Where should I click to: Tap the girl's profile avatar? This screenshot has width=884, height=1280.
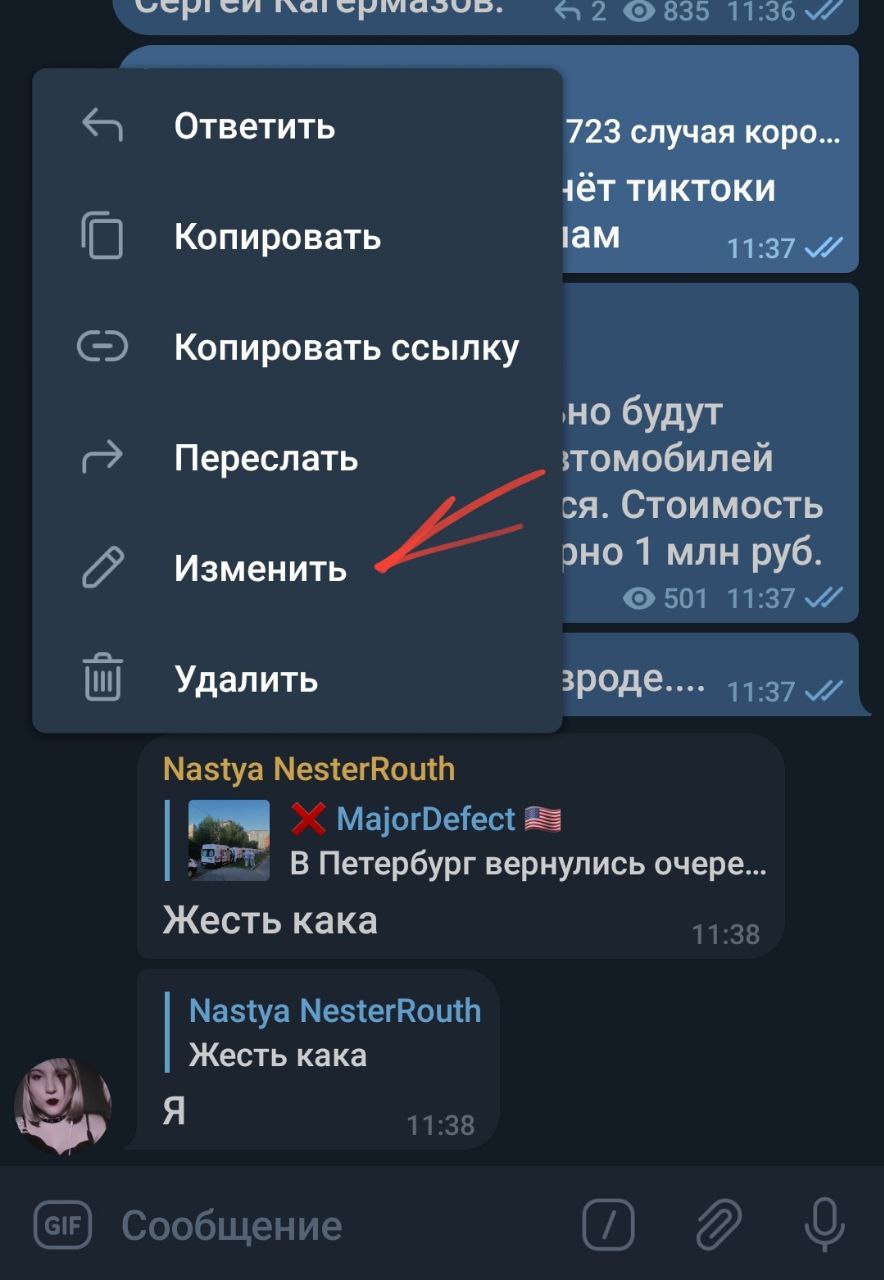click(63, 1107)
